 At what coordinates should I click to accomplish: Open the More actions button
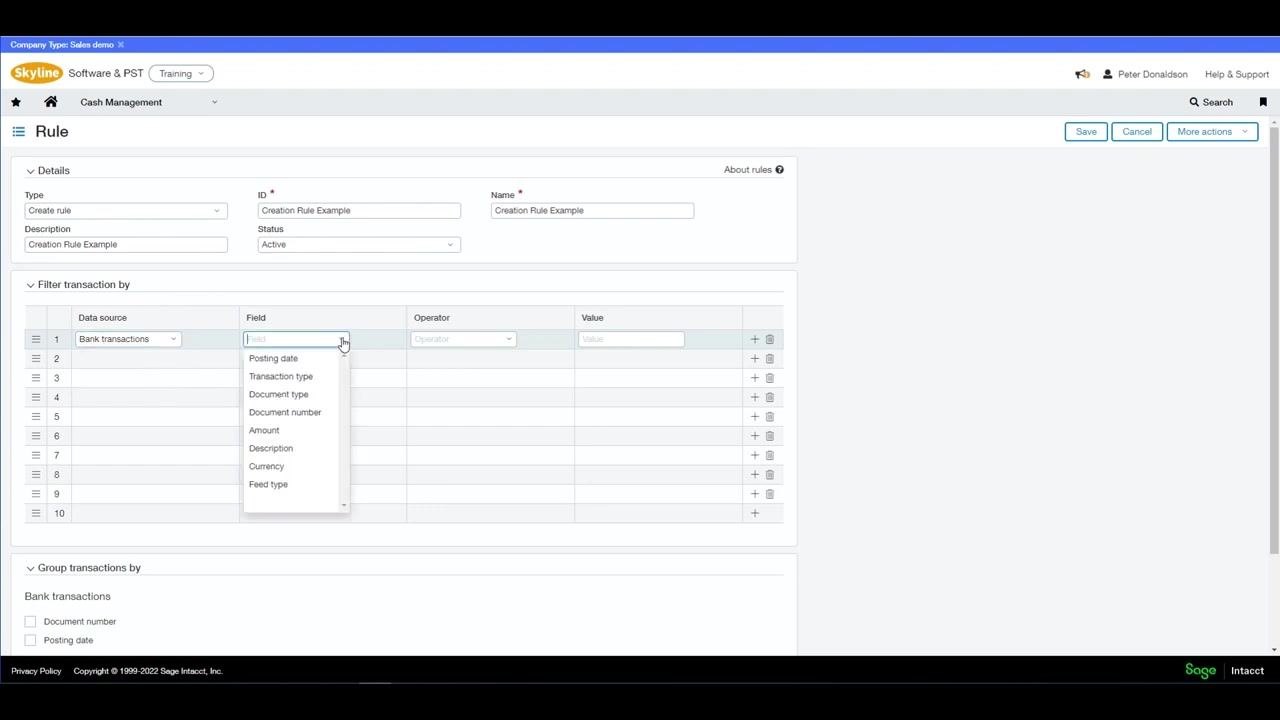point(1212,132)
